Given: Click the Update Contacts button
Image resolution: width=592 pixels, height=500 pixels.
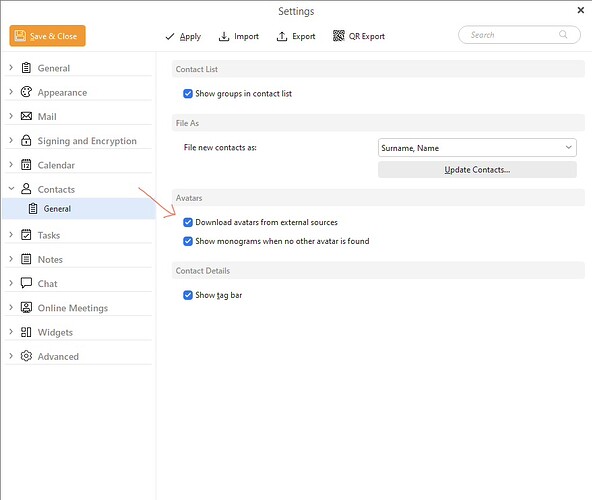Looking at the screenshot, I should click(477, 170).
